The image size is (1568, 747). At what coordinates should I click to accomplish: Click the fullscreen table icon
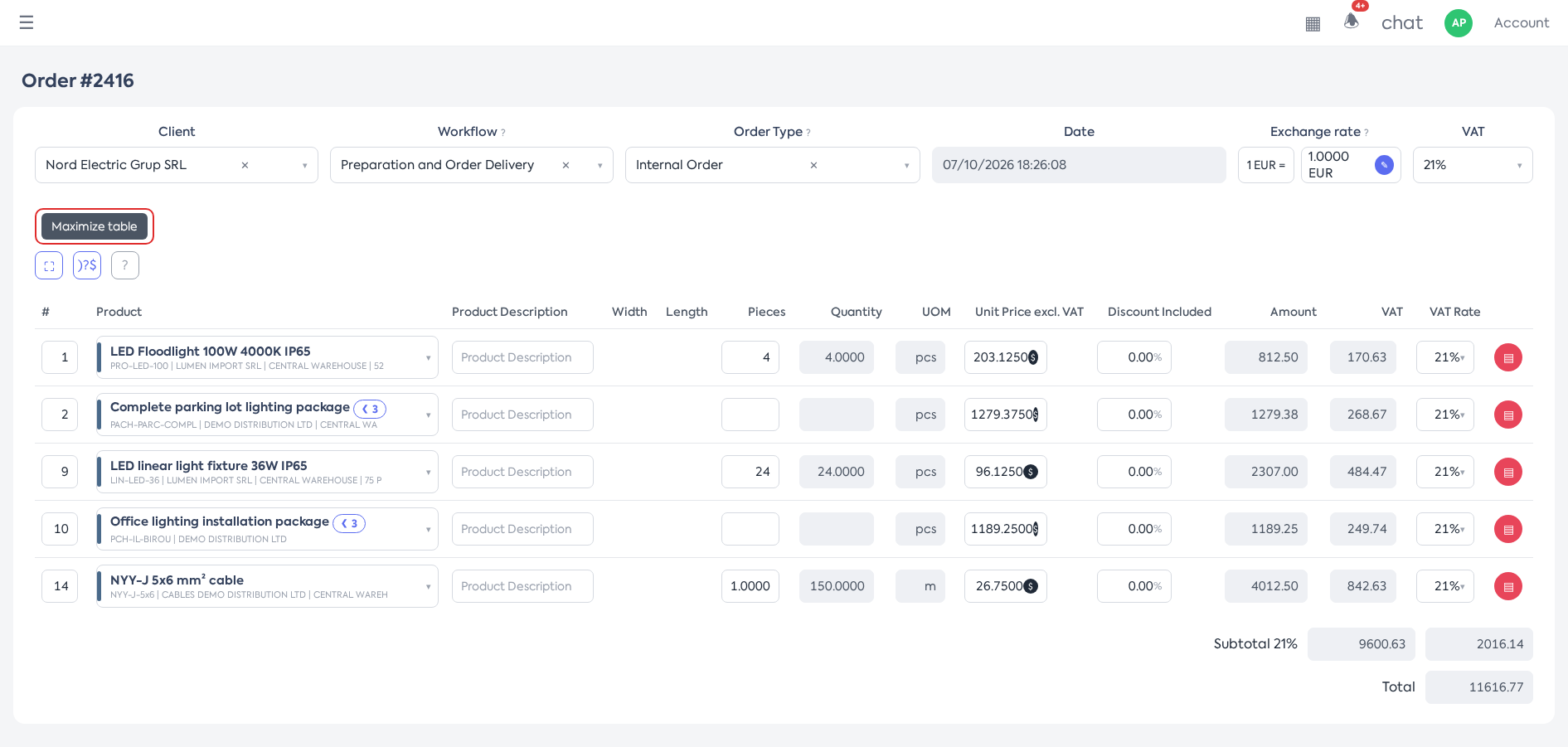[49, 265]
